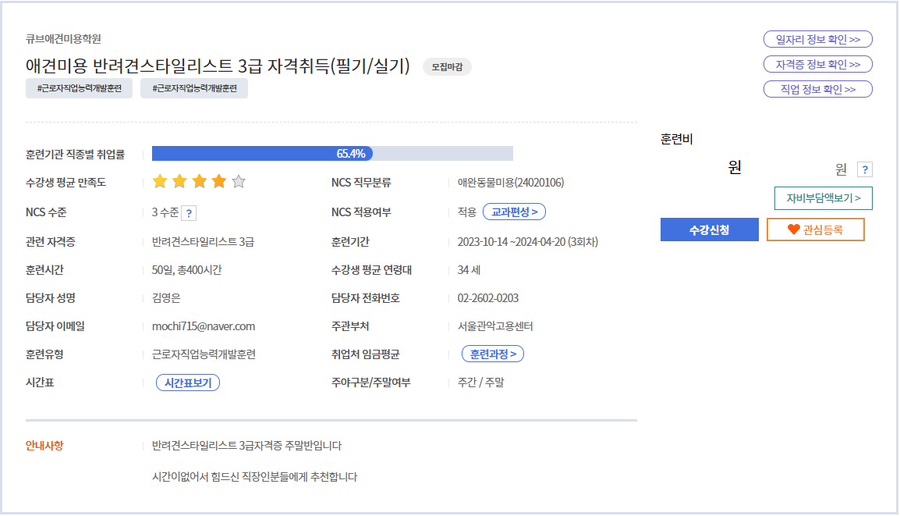Viewport: 900px width, 516px height.
Task: Click the 3 수준 value
Action: 165,212
